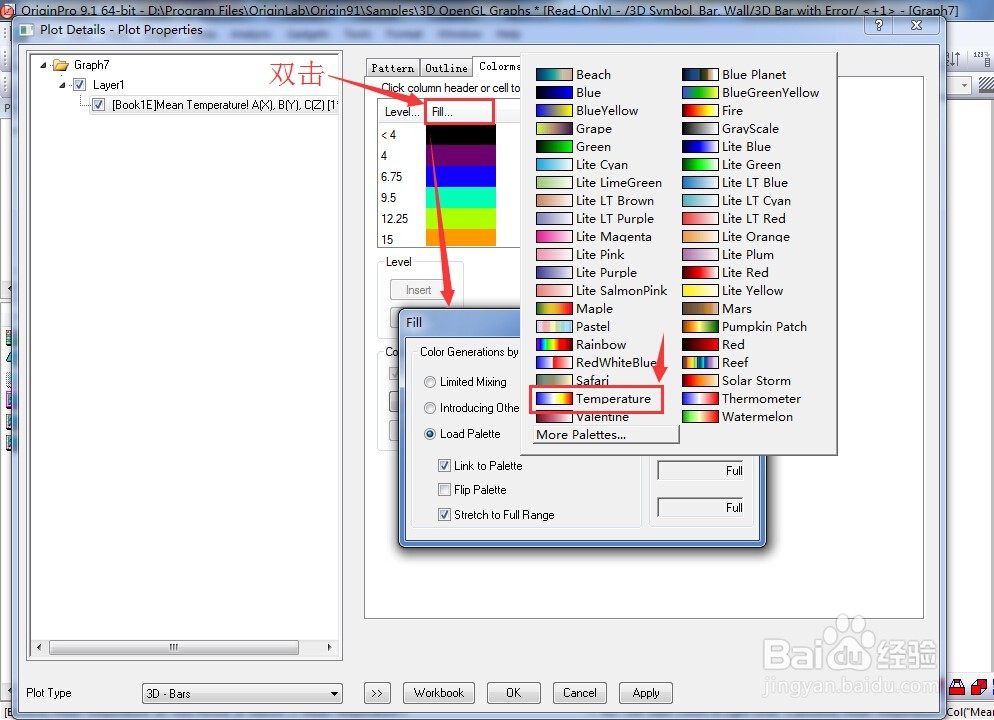Click the Lite Pink gradient icon
This screenshot has height=720, width=994.
click(x=554, y=255)
